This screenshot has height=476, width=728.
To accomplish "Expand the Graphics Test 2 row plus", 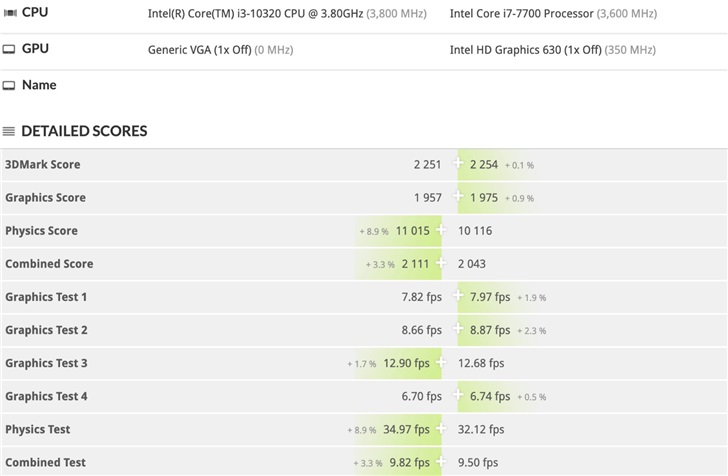I will coord(458,330).
